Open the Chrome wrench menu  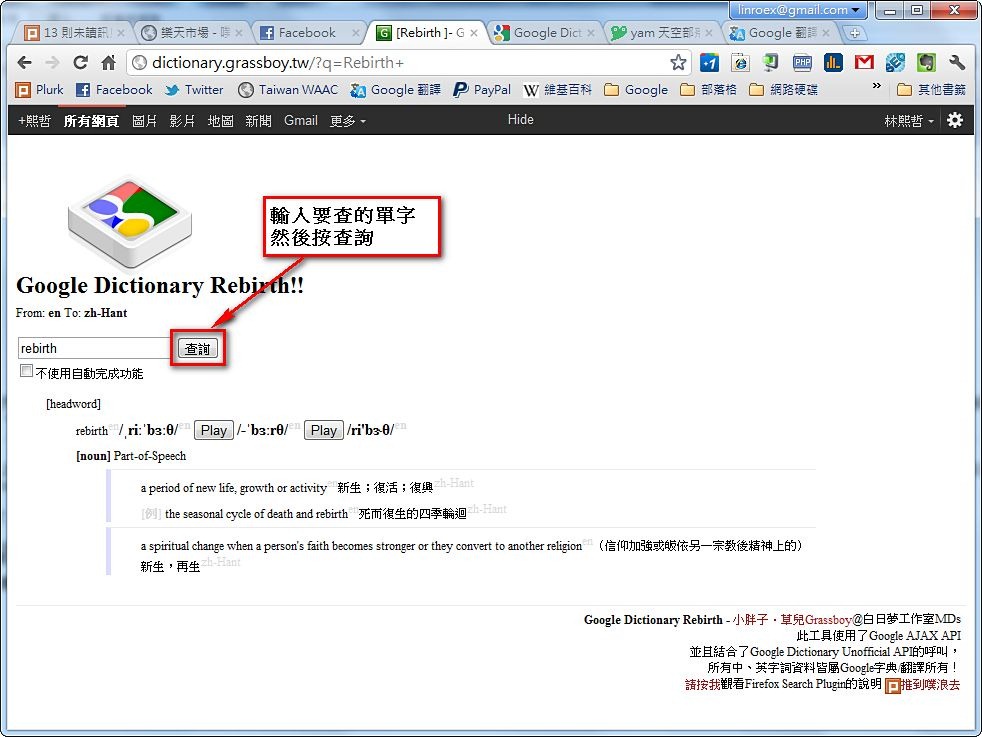[957, 63]
